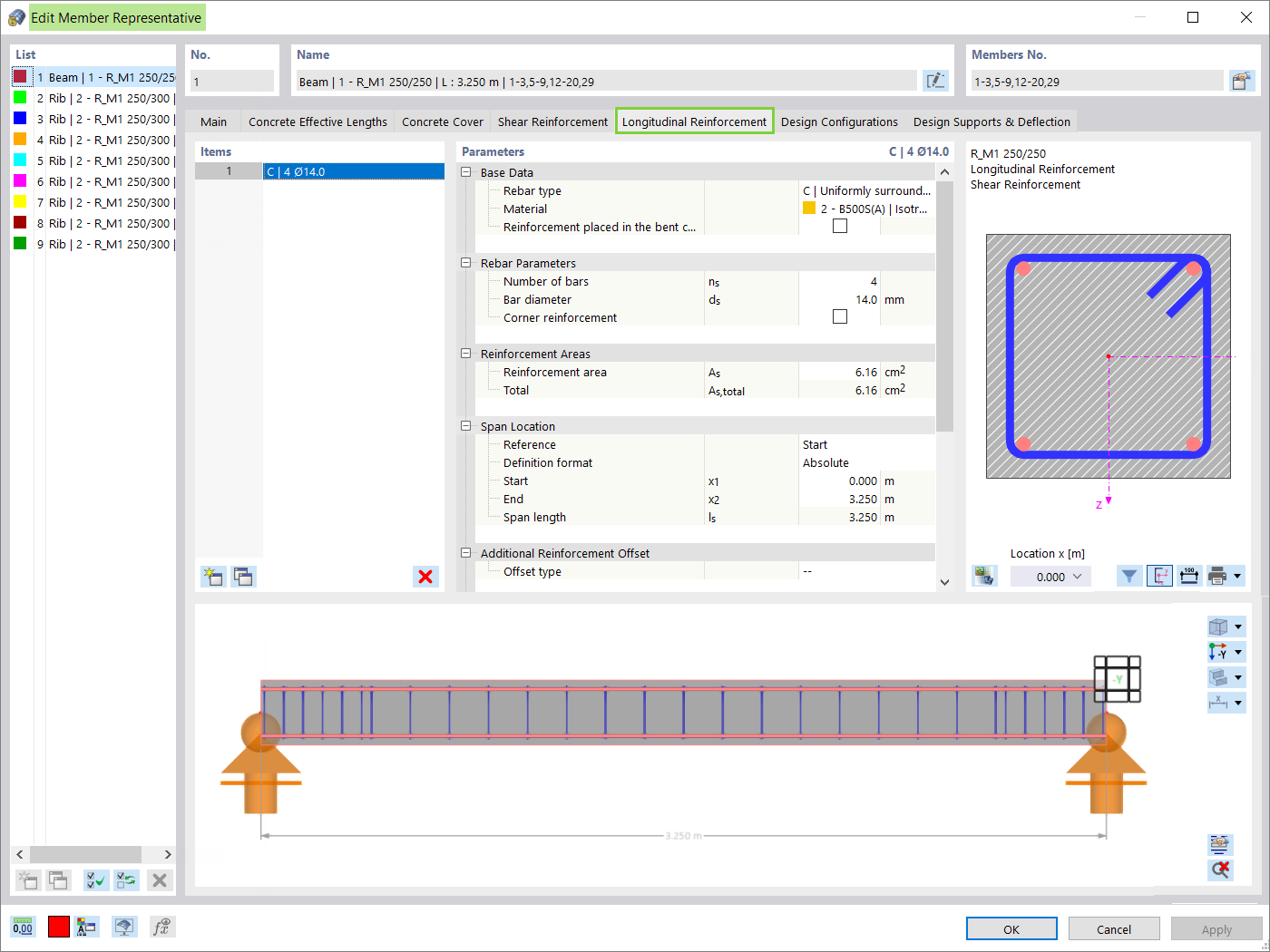Click the Bar diameter value 14.0
The width and height of the screenshot is (1270, 952).
pyautogui.click(x=839, y=299)
